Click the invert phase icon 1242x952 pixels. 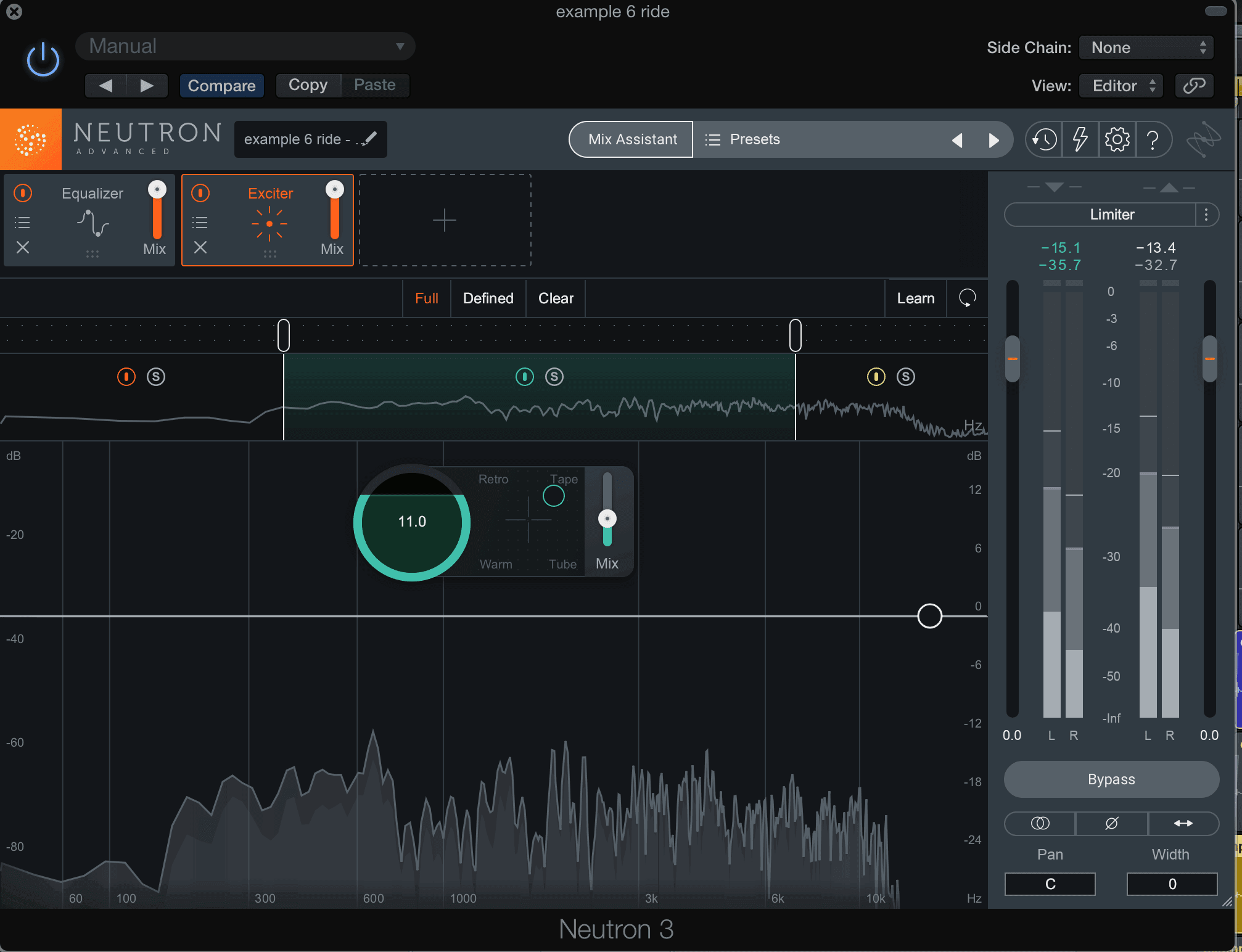coord(1111,823)
